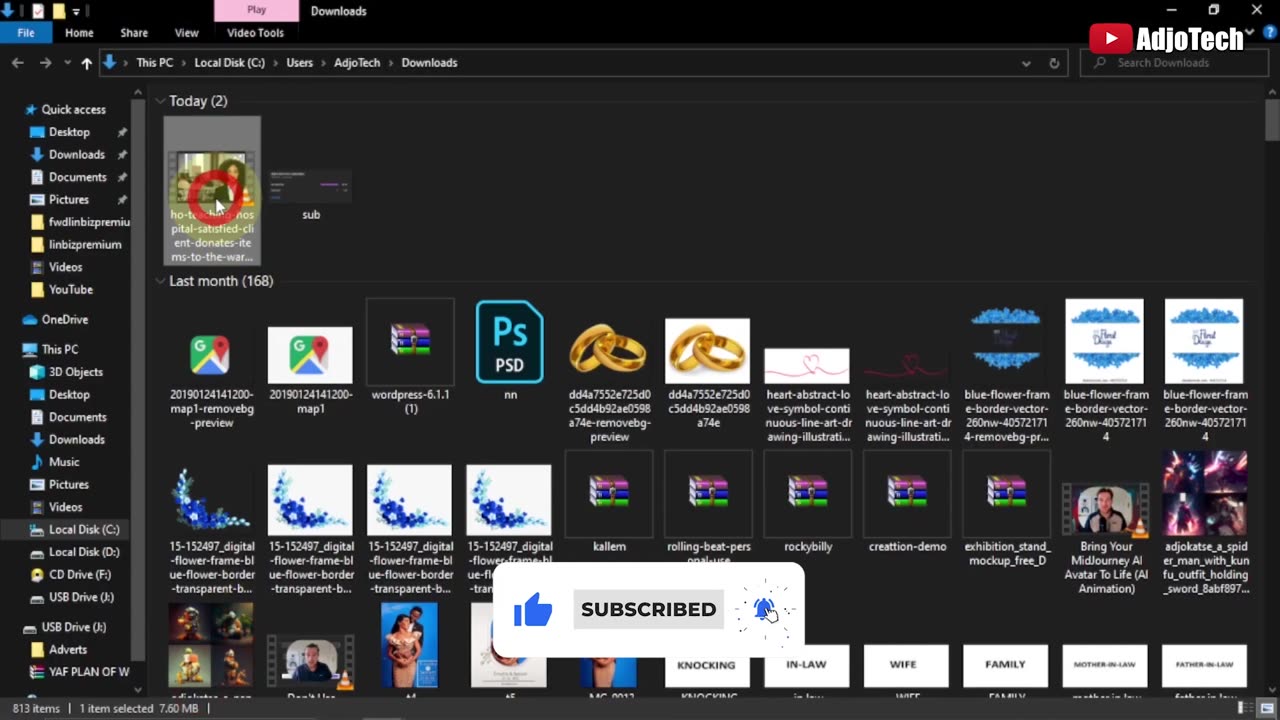
Task: Click the Forward navigation arrow
Action: pos(45,63)
